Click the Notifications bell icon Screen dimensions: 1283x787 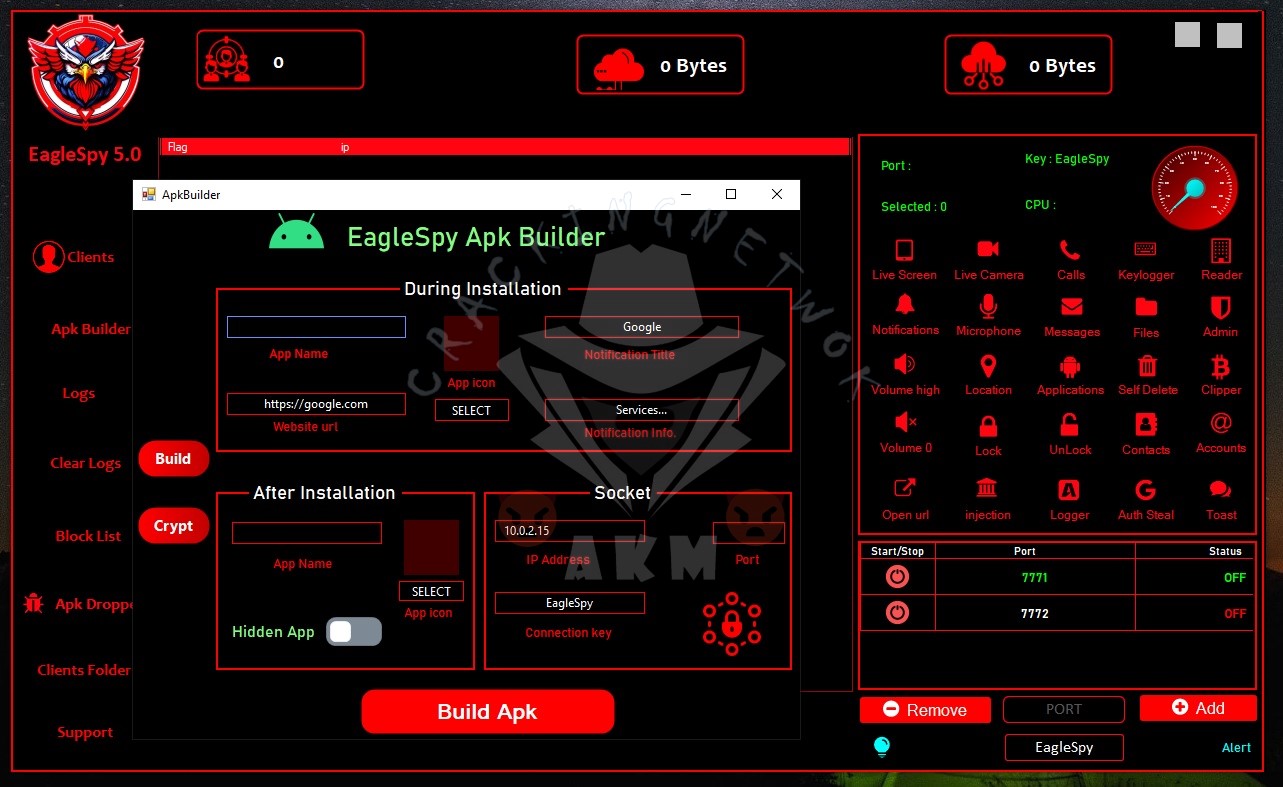(905, 305)
